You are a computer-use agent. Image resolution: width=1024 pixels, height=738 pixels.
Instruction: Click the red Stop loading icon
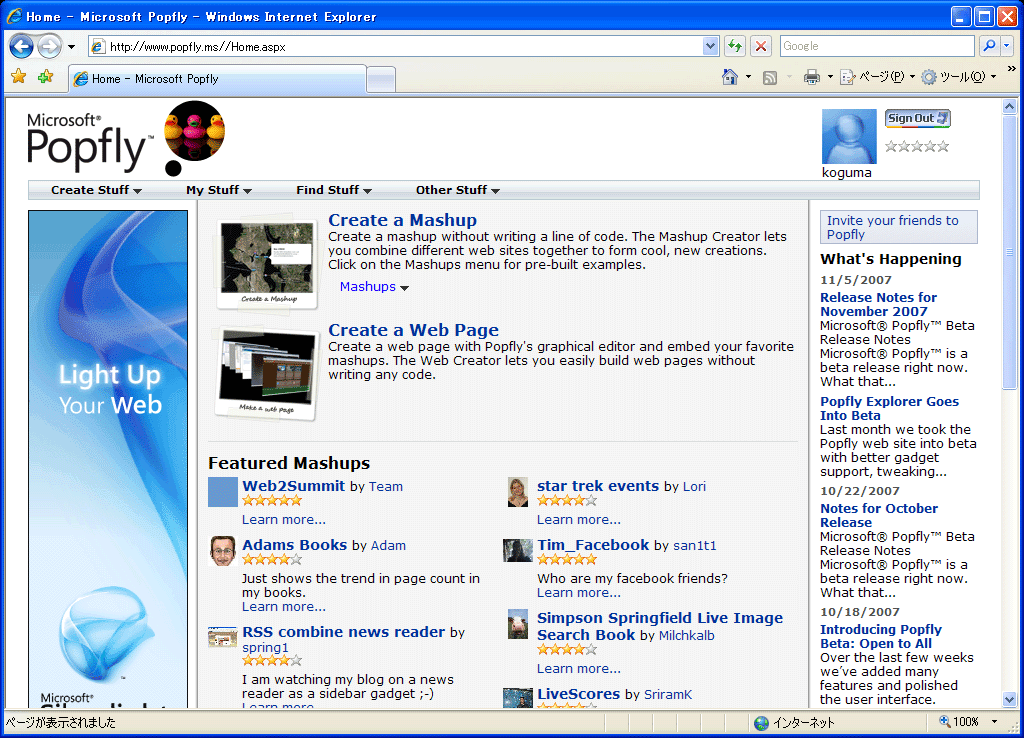[761, 46]
